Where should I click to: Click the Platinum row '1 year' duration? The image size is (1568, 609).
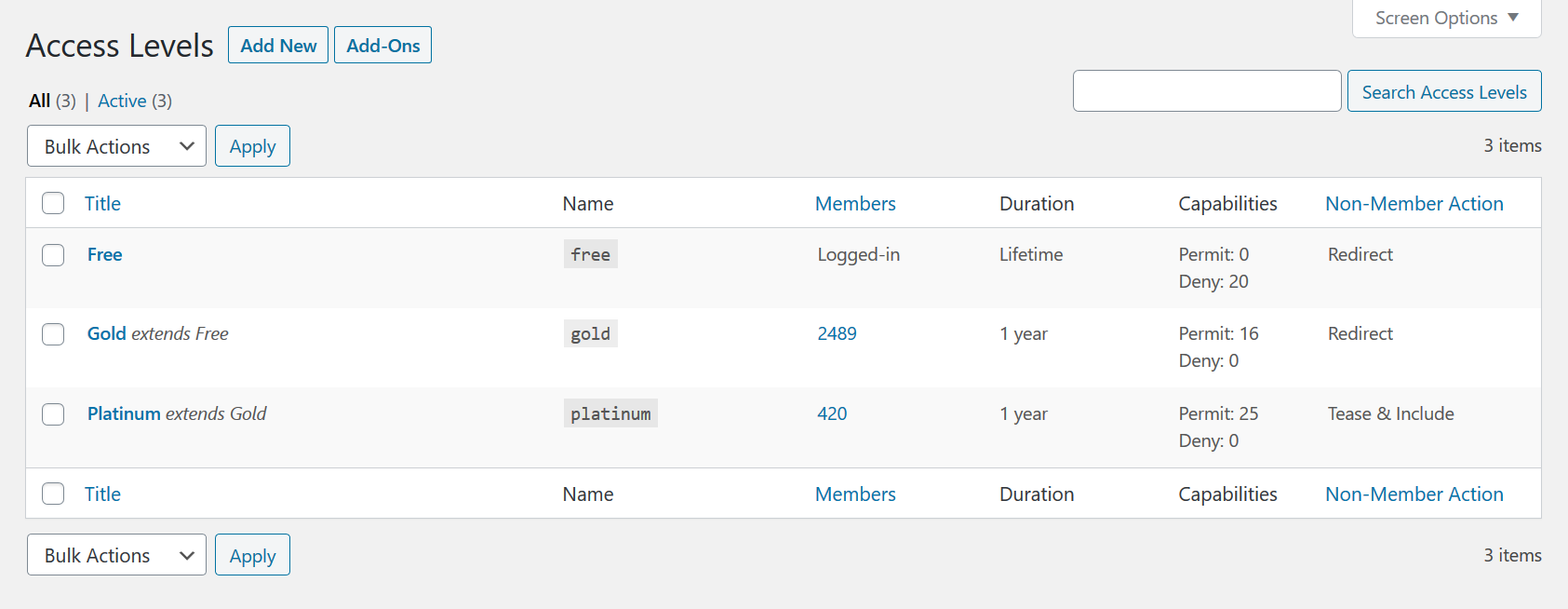click(x=1024, y=413)
